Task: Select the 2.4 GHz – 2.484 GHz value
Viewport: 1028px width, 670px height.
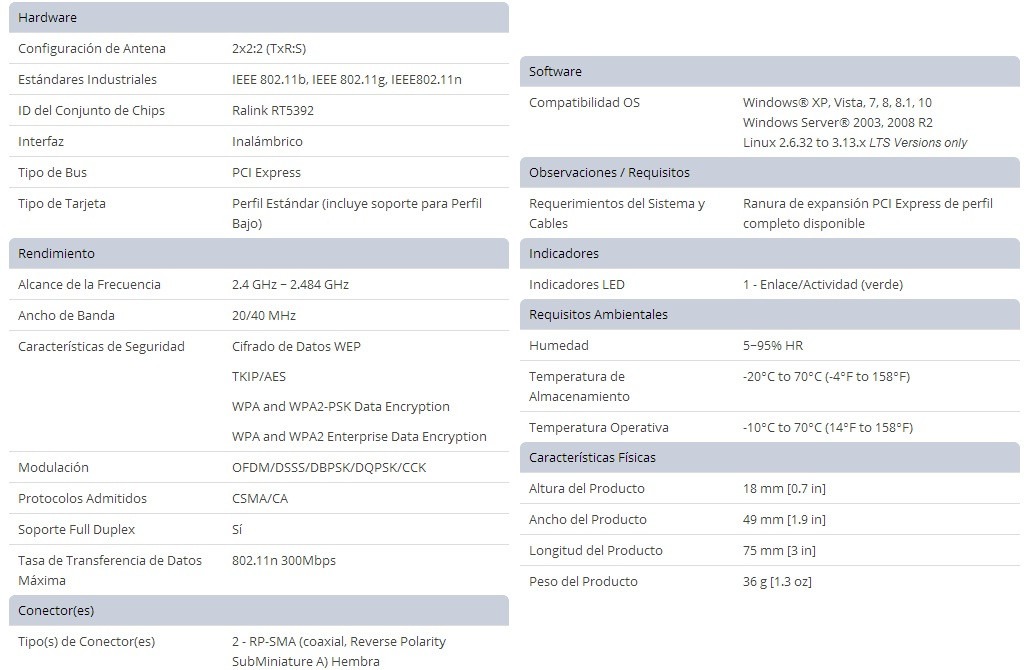Action: pos(290,285)
